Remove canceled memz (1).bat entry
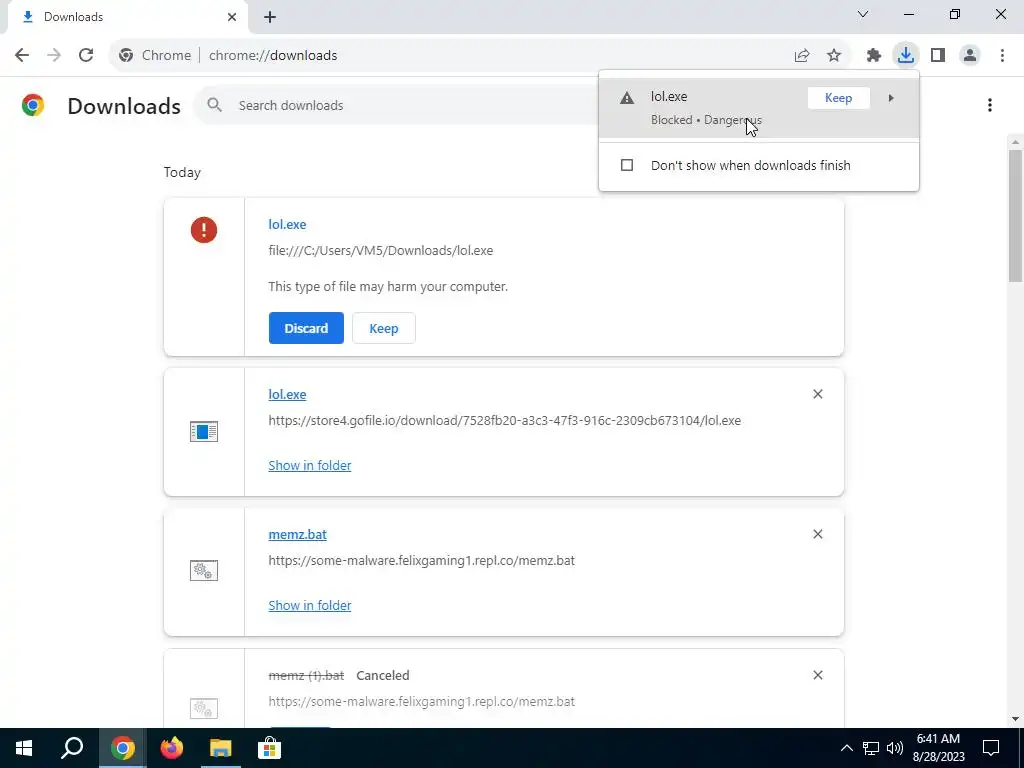The width and height of the screenshot is (1024, 768). (x=818, y=675)
